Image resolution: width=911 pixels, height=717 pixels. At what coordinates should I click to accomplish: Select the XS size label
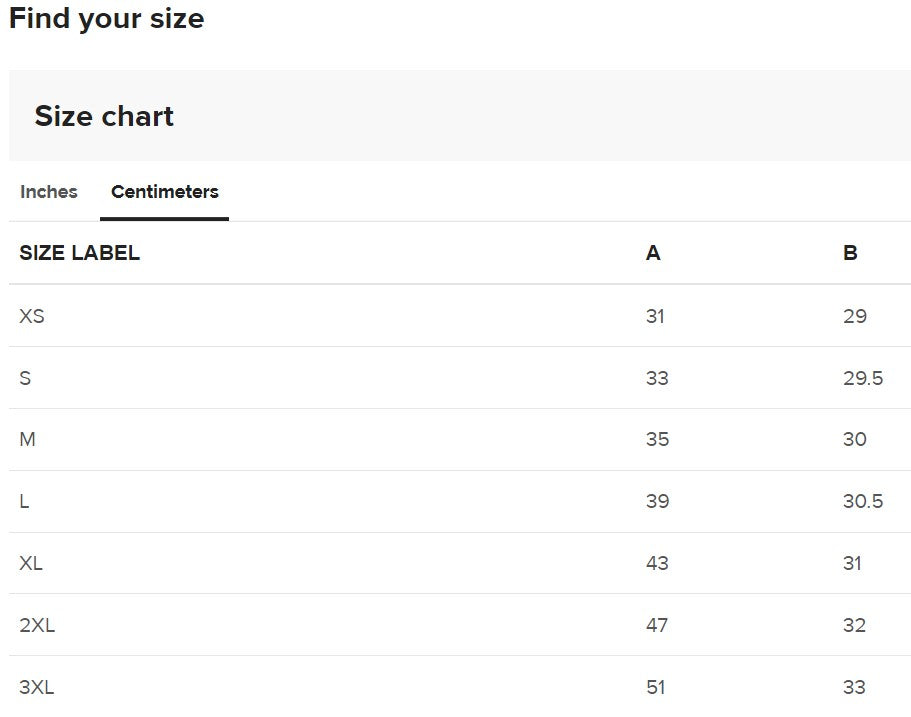(x=32, y=316)
